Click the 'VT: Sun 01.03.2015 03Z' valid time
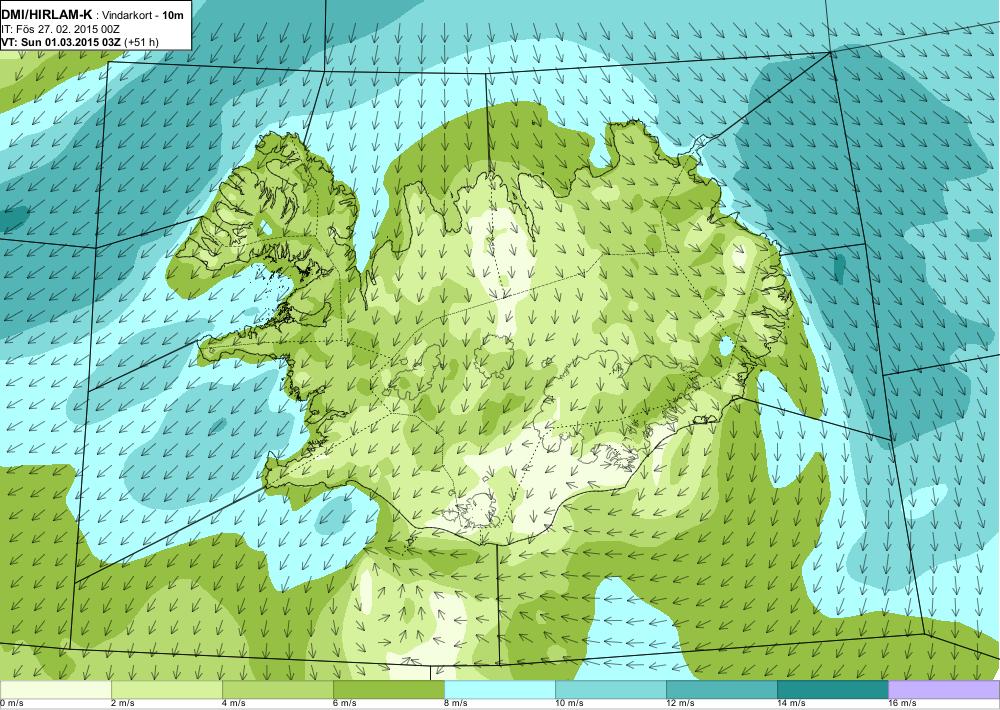The width and height of the screenshot is (1000, 710). point(61,42)
